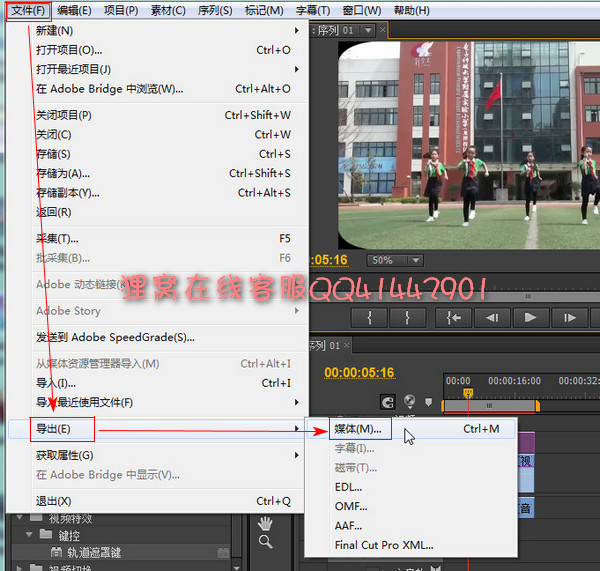The width and height of the screenshot is (600, 571).
Task: Open the 序列(S) menu
Action: point(215,10)
